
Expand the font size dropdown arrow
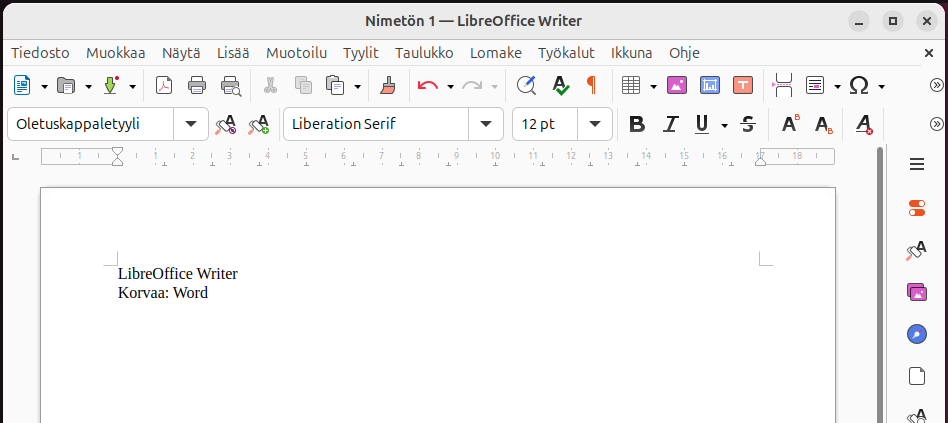[x=595, y=124]
